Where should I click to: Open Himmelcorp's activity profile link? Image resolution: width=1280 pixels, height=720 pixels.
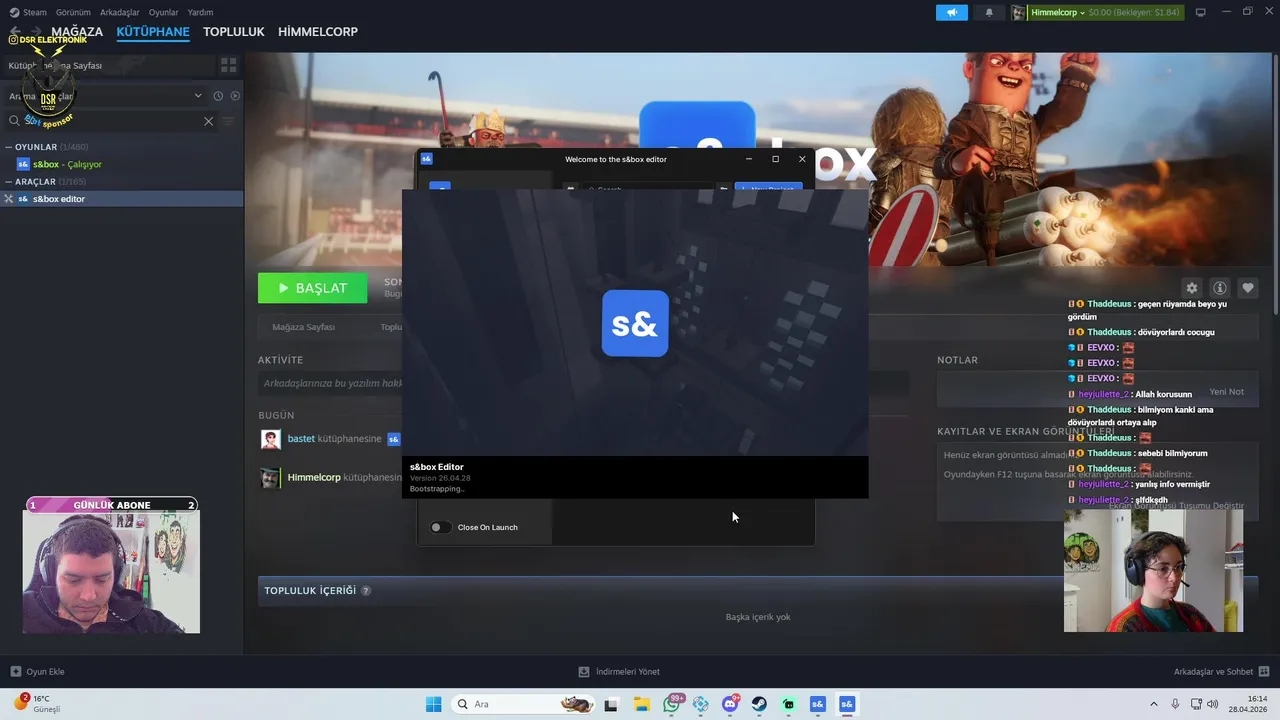point(314,478)
